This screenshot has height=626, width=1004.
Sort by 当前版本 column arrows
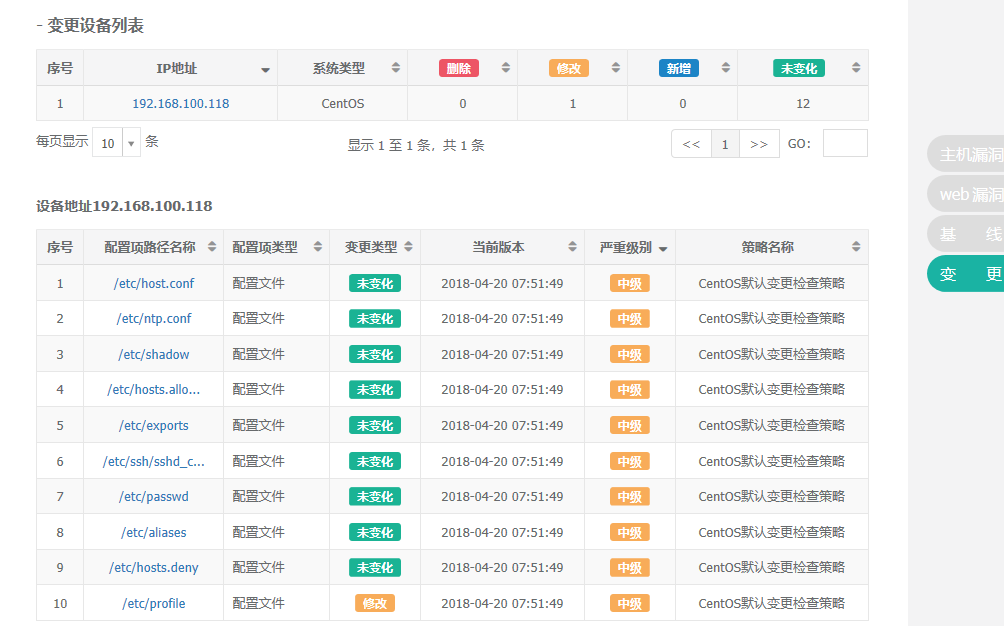click(573, 247)
